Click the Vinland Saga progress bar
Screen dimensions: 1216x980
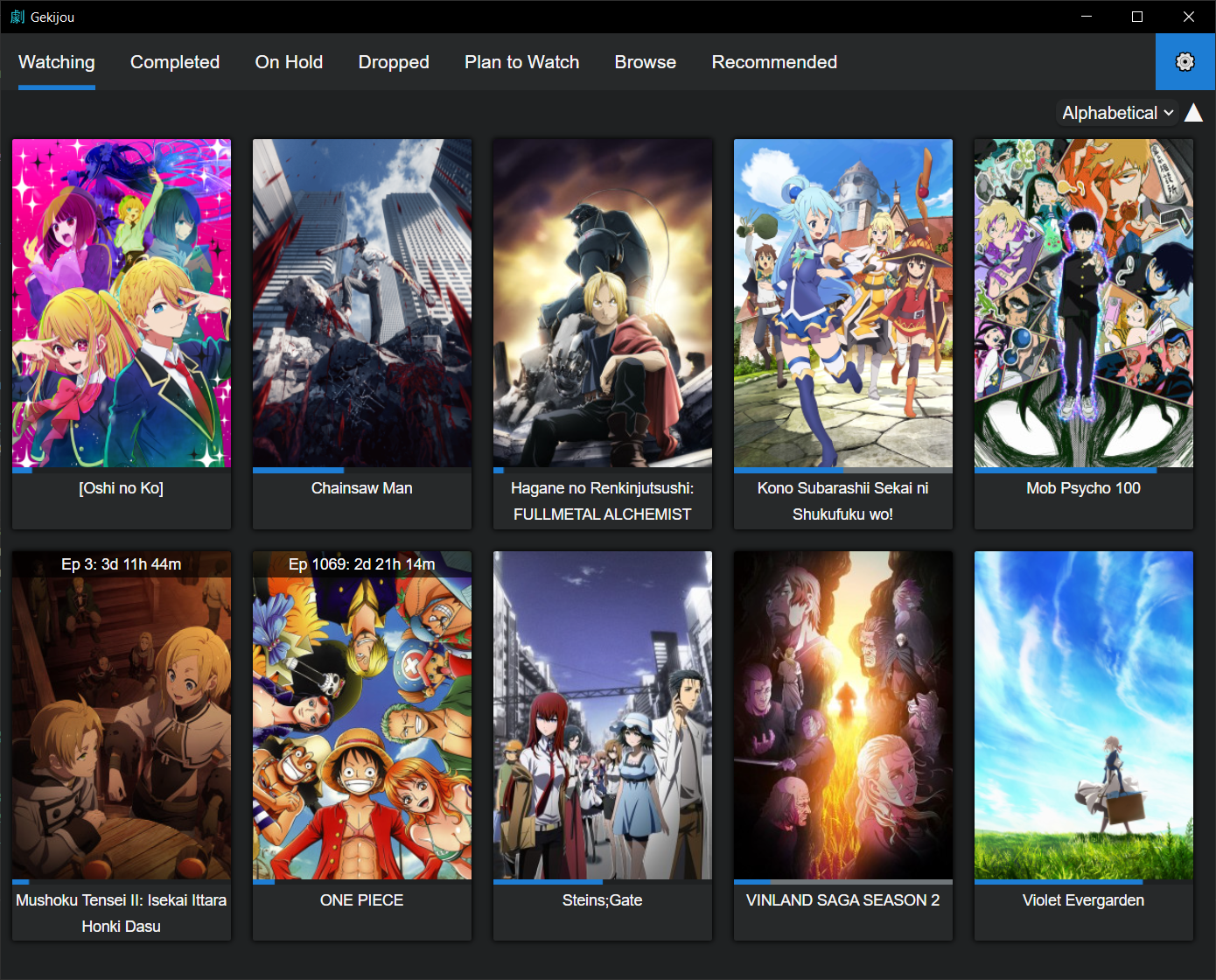click(843, 882)
